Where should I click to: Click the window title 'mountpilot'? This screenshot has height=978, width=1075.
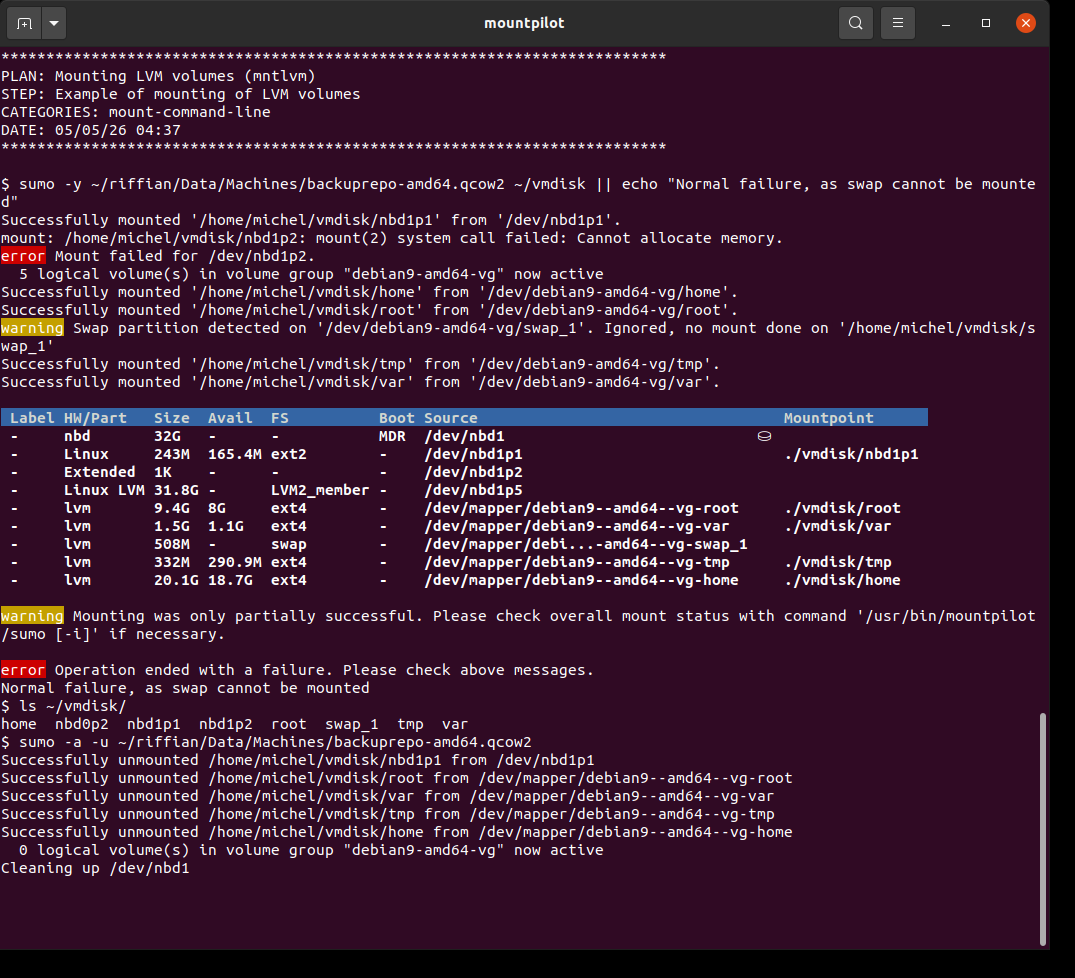click(x=524, y=23)
